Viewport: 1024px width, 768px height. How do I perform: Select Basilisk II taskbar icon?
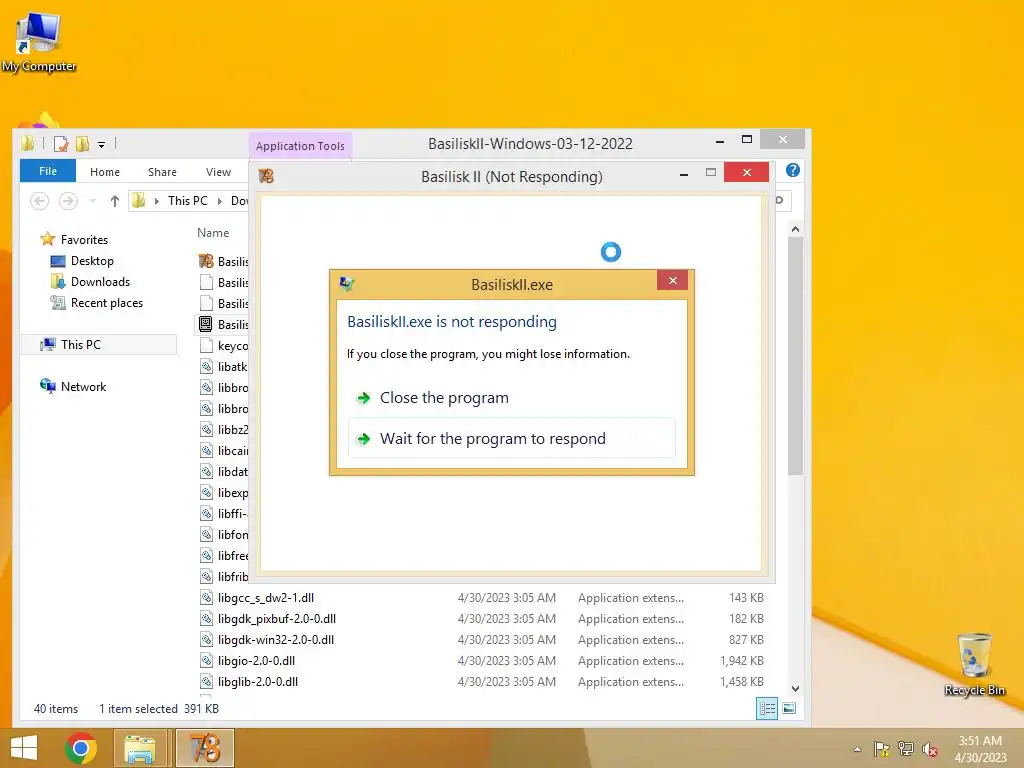tap(205, 748)
